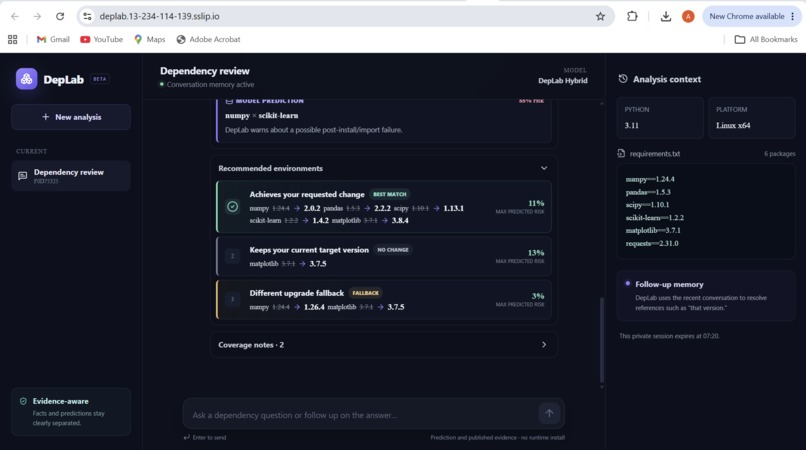
Task: Bookmark this page with the star icon
Action: [600, 16]
